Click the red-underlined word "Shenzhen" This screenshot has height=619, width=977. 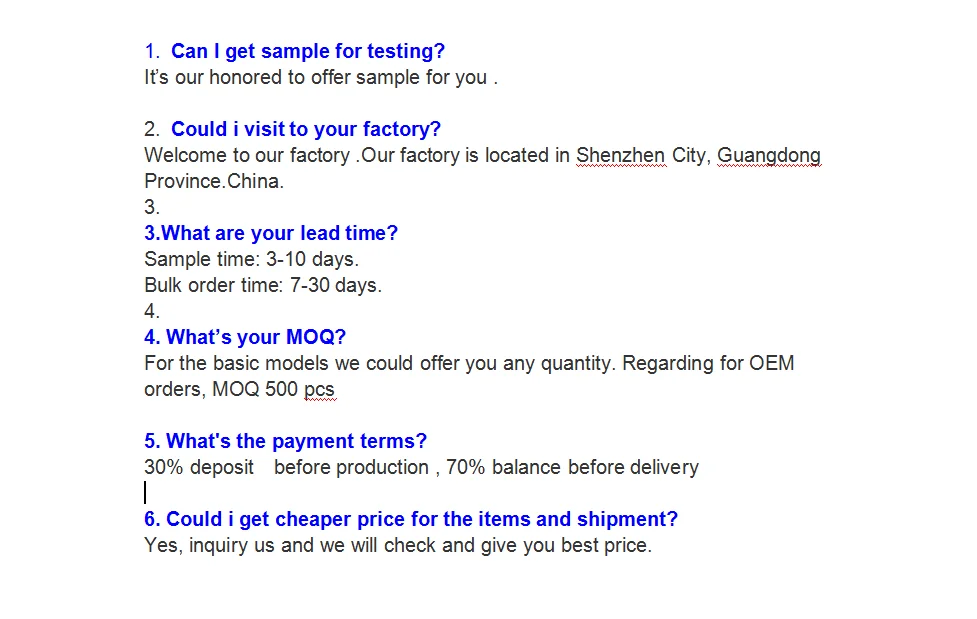[x=621, y=155]
